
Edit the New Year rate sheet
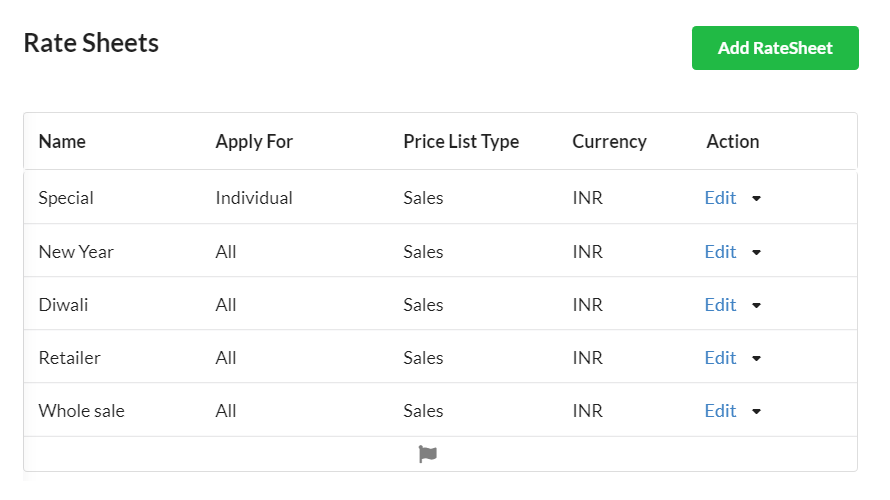[720, 252]
